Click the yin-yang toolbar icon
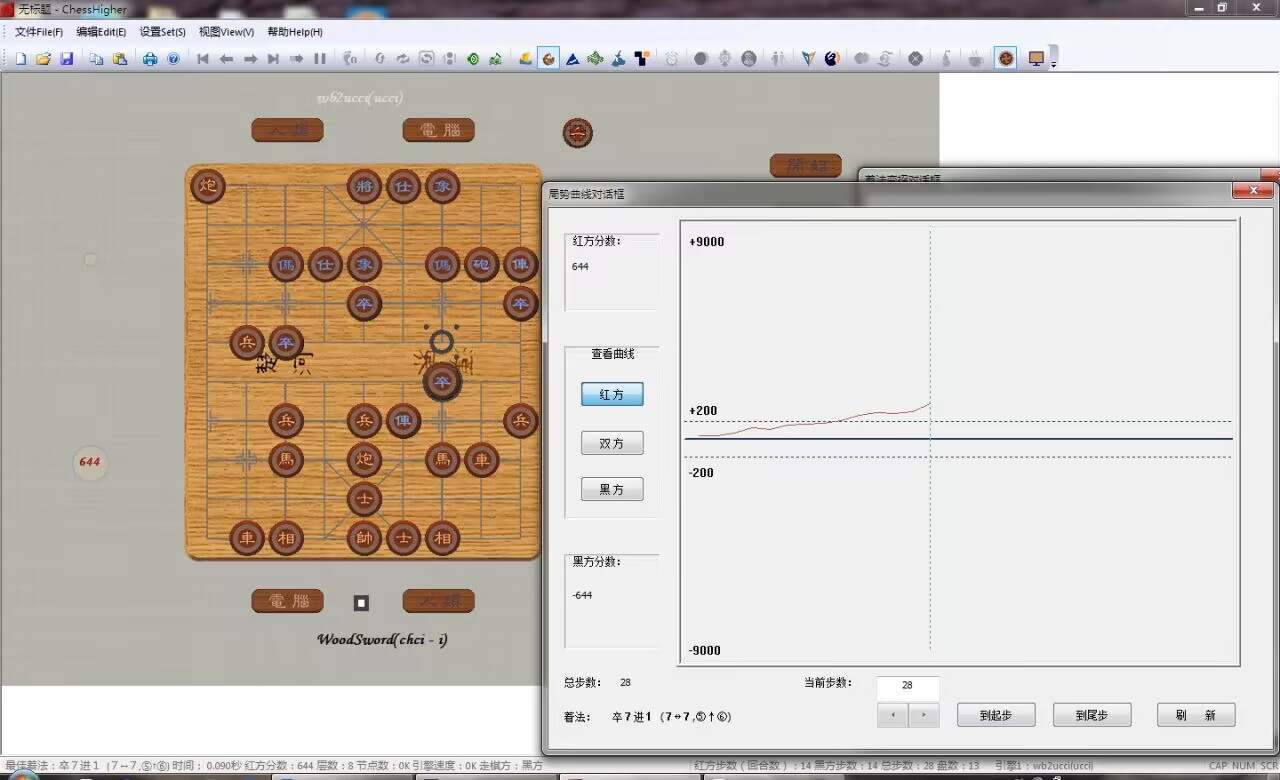 pyautogui.click(x=832, y=59)
